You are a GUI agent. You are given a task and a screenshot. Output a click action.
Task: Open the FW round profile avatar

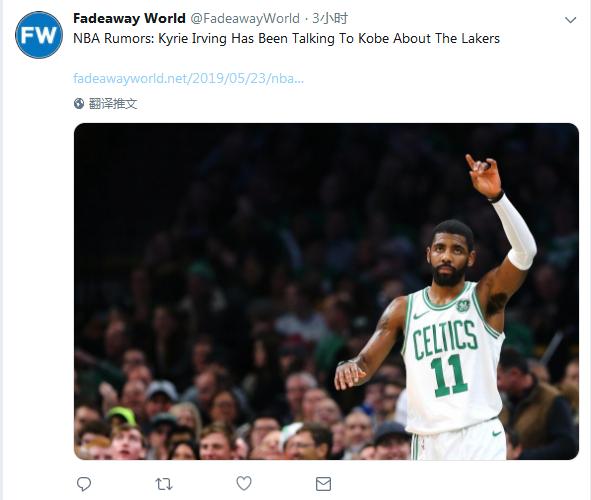[39, 35]
